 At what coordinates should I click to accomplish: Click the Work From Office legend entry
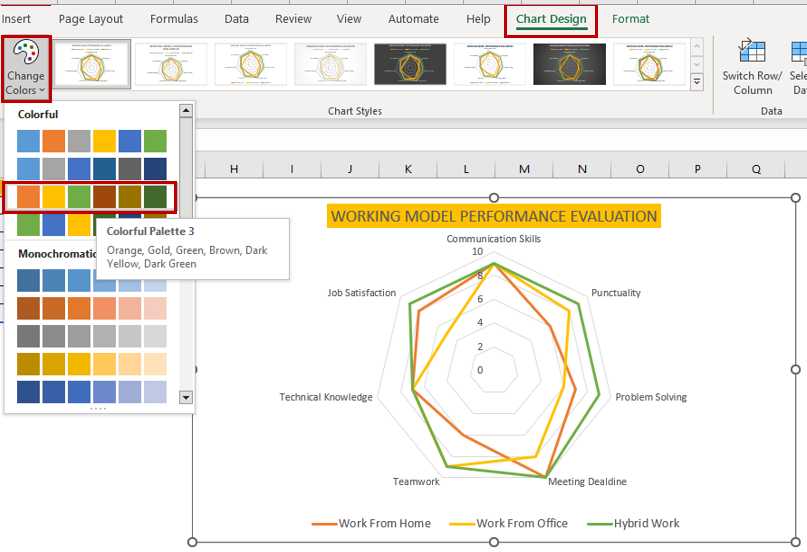[508, 523]
